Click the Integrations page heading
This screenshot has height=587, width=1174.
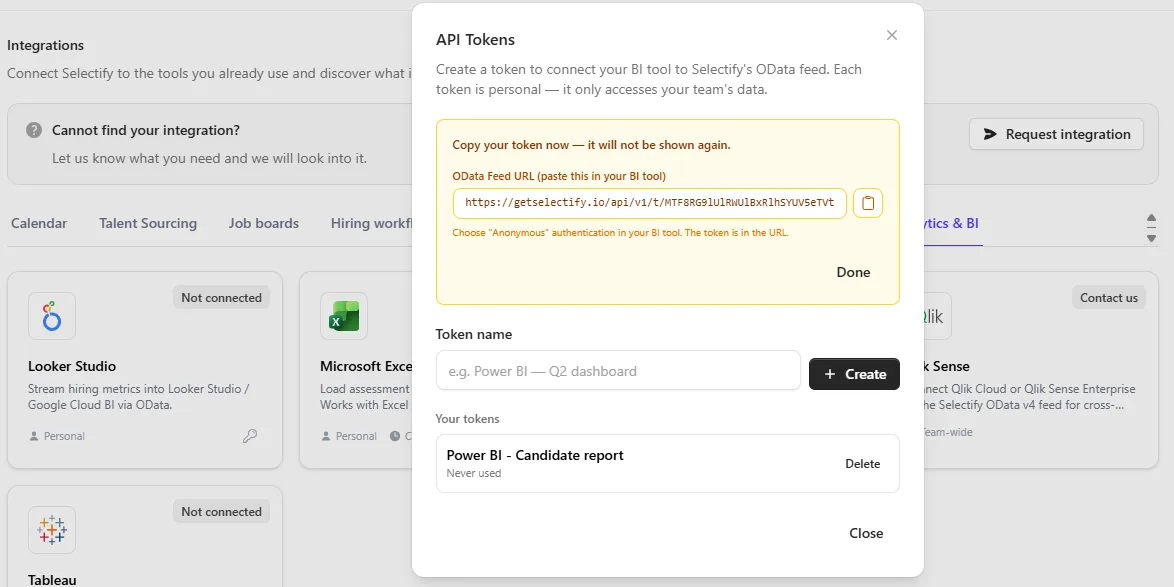click(46, 45)
